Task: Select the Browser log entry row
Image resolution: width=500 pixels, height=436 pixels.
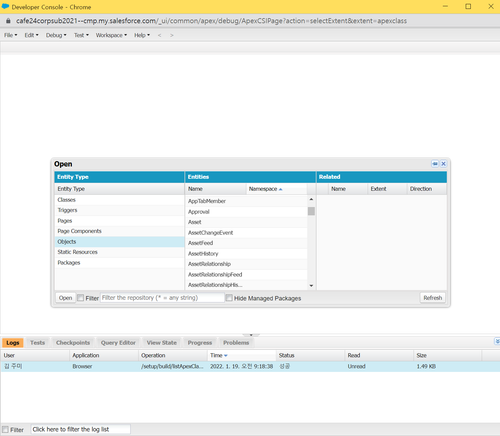Action: [250, 366]
